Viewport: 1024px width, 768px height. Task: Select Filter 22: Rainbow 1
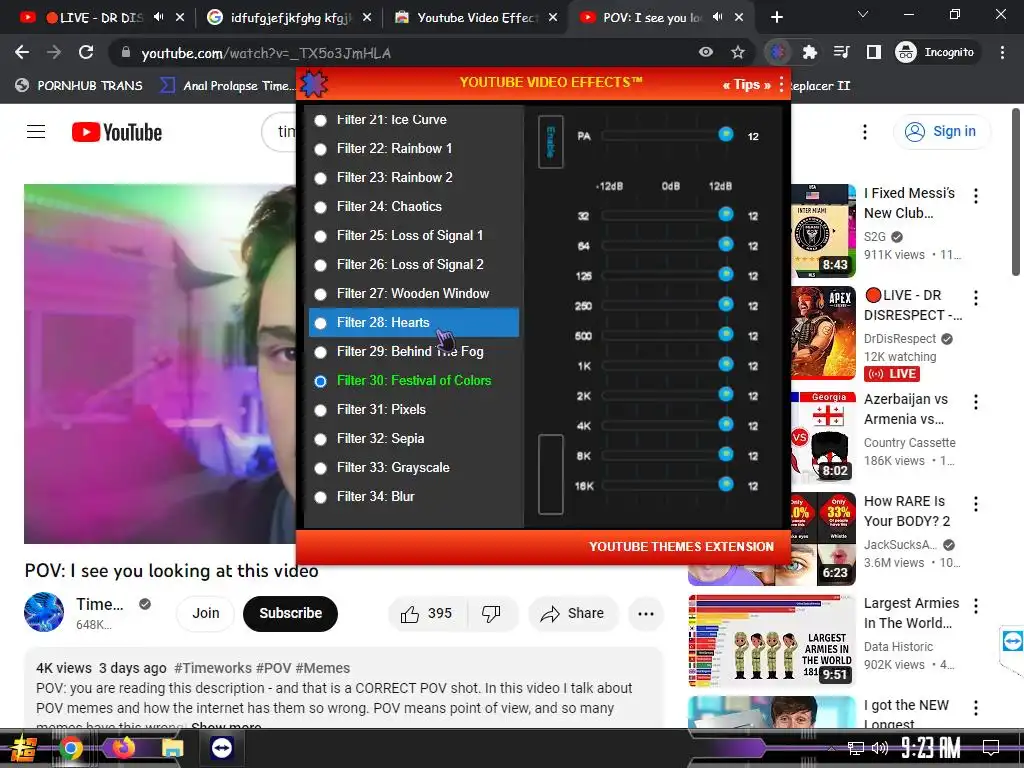(x=414, y=149)
